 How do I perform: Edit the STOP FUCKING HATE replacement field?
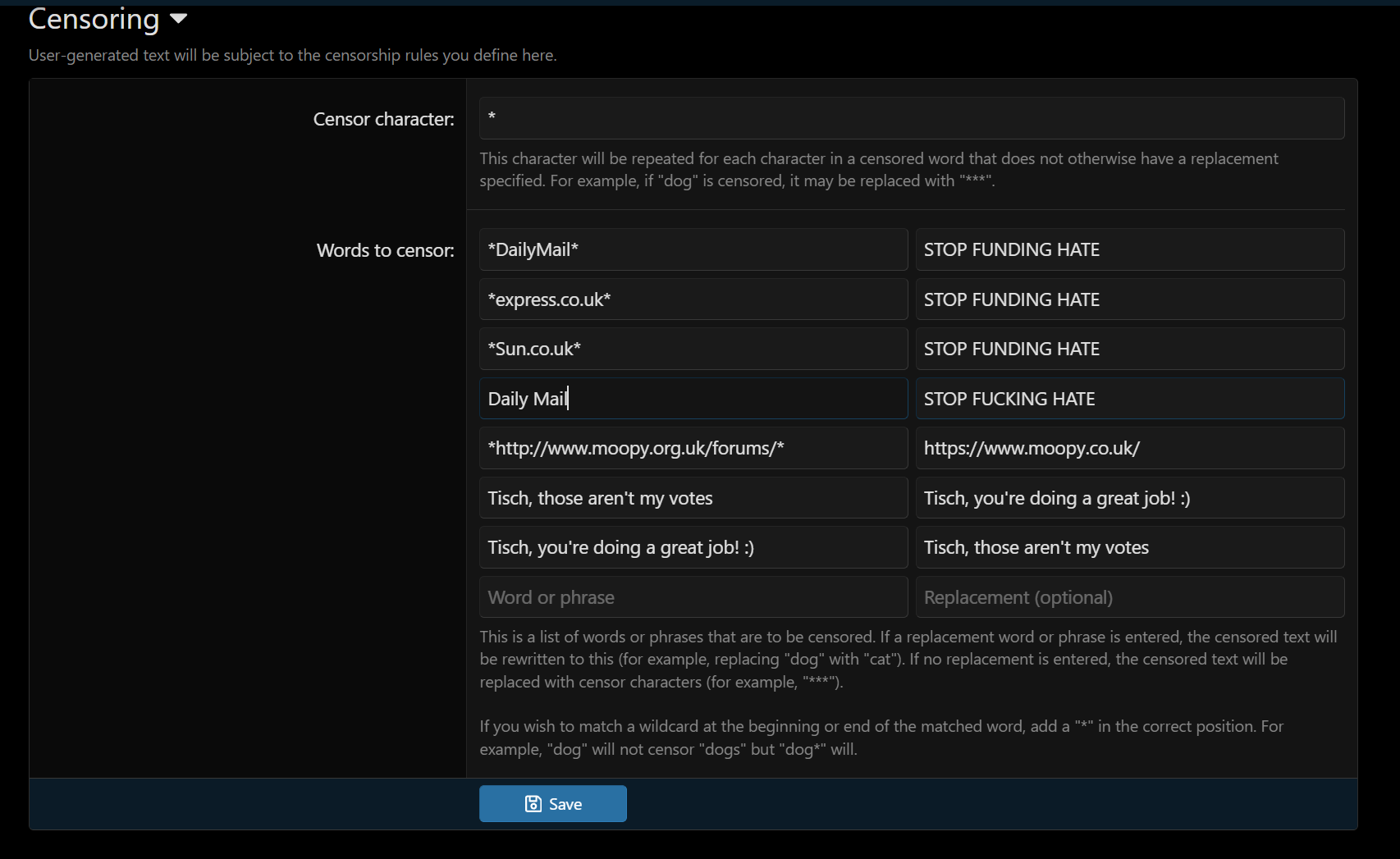click(x=1130, y=399)
